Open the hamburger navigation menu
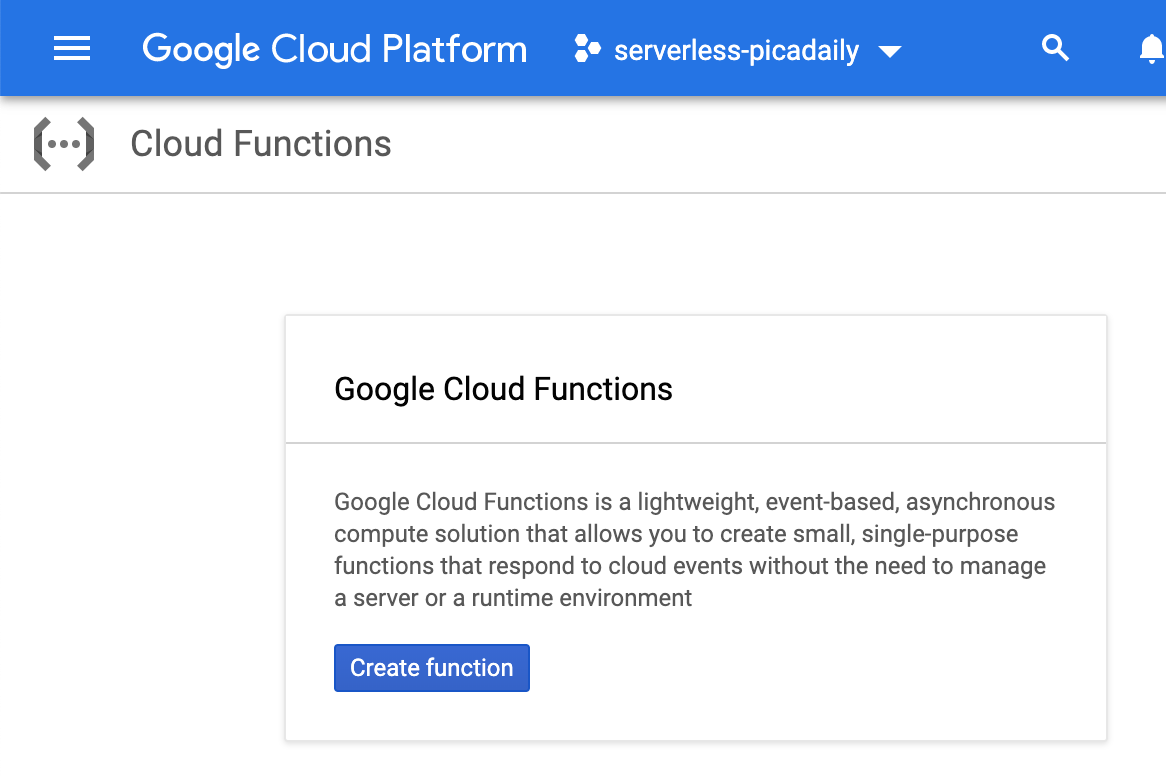This screenshot has height=776, width=1166. click(x=72, y=48)
